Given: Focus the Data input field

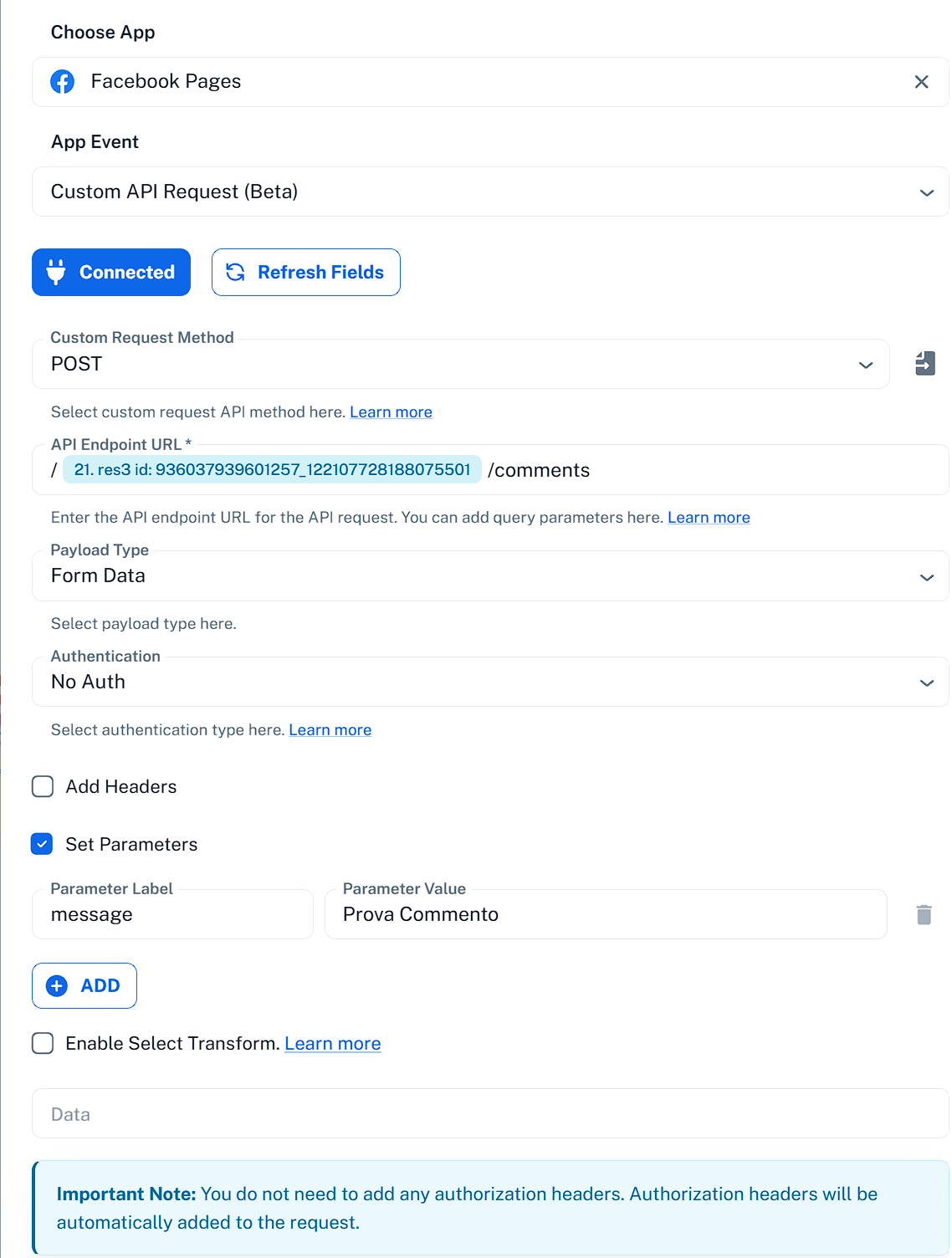Looking at the screenshot, I should tap(490, 1113).
